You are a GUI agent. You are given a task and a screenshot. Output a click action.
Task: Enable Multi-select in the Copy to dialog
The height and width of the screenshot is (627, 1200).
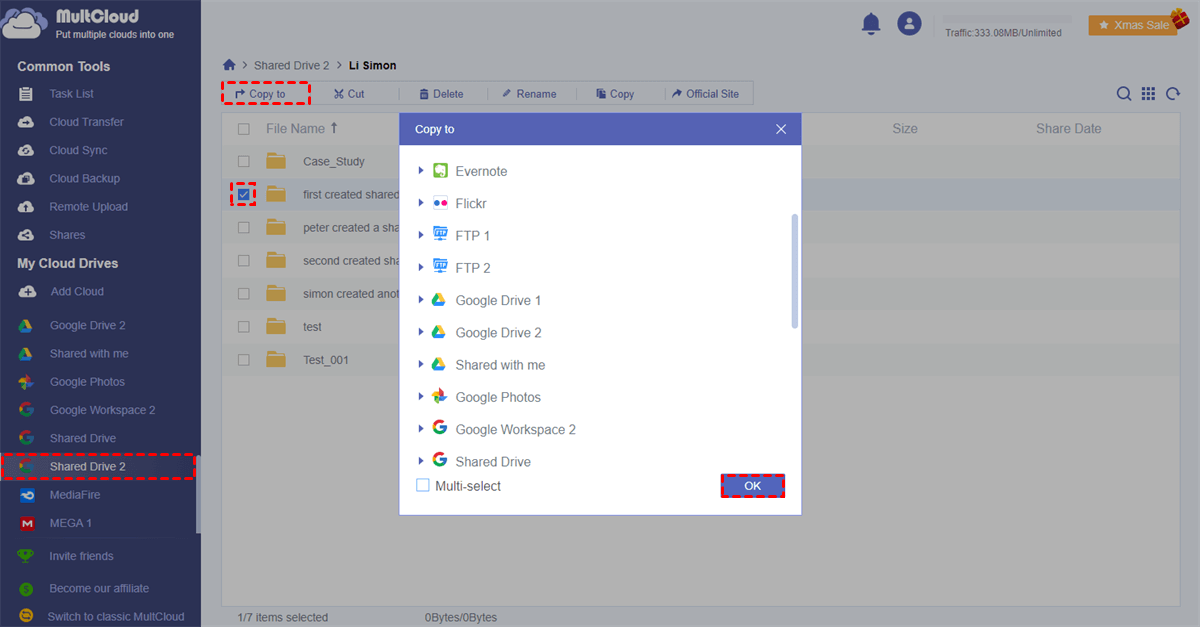point(422,485)
